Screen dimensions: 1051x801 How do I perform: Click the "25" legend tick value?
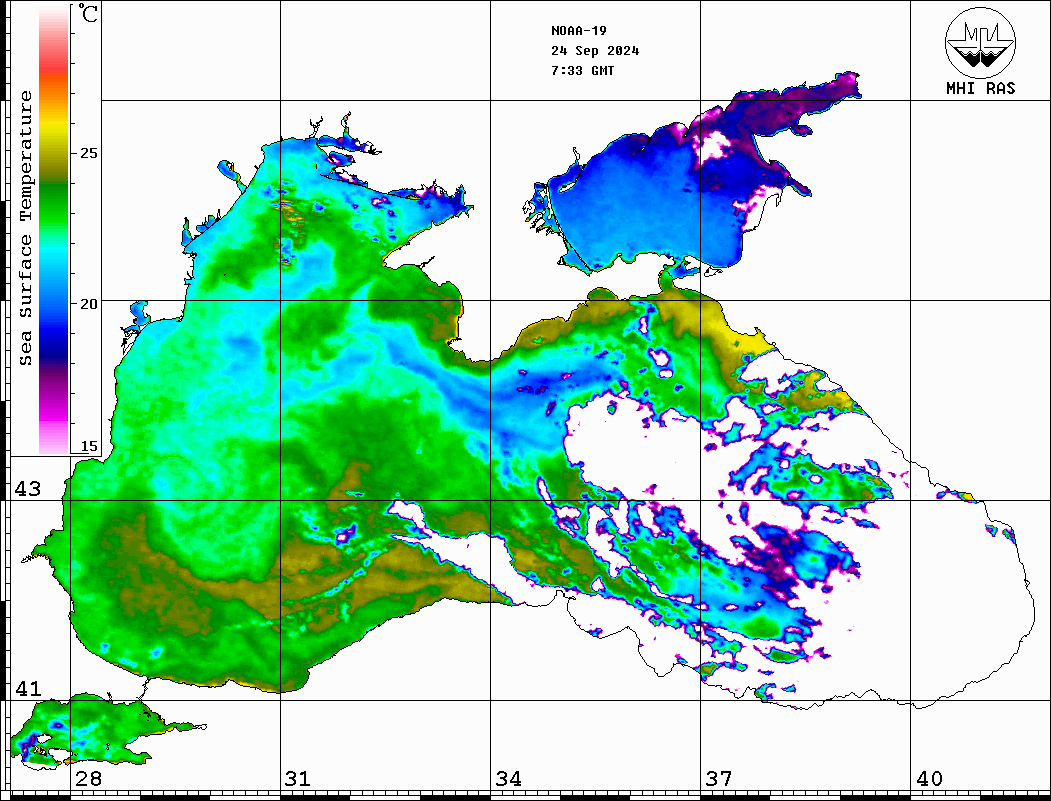tap(88, 153)
